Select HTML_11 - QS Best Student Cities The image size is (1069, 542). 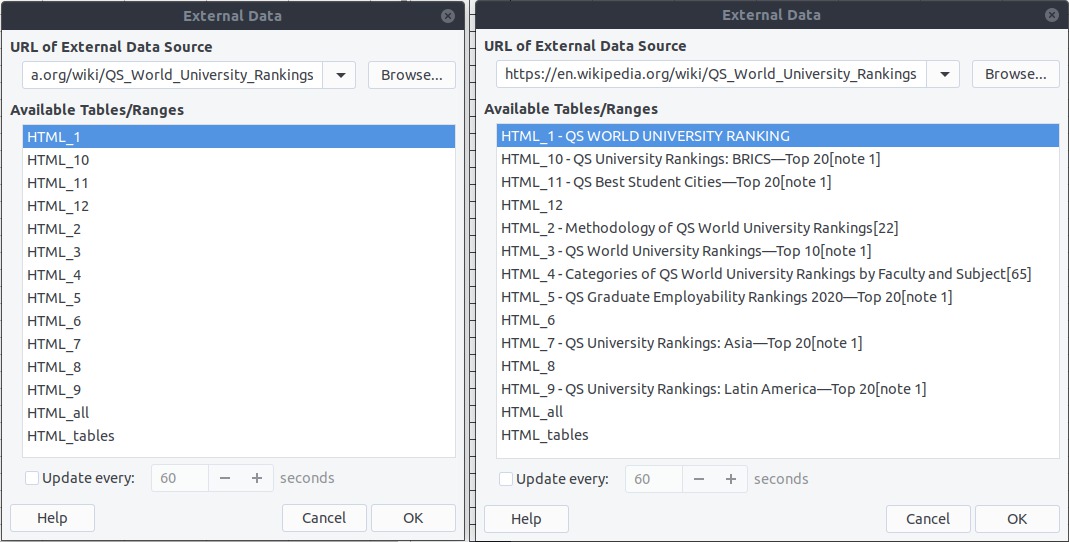[x=778, y=182]
